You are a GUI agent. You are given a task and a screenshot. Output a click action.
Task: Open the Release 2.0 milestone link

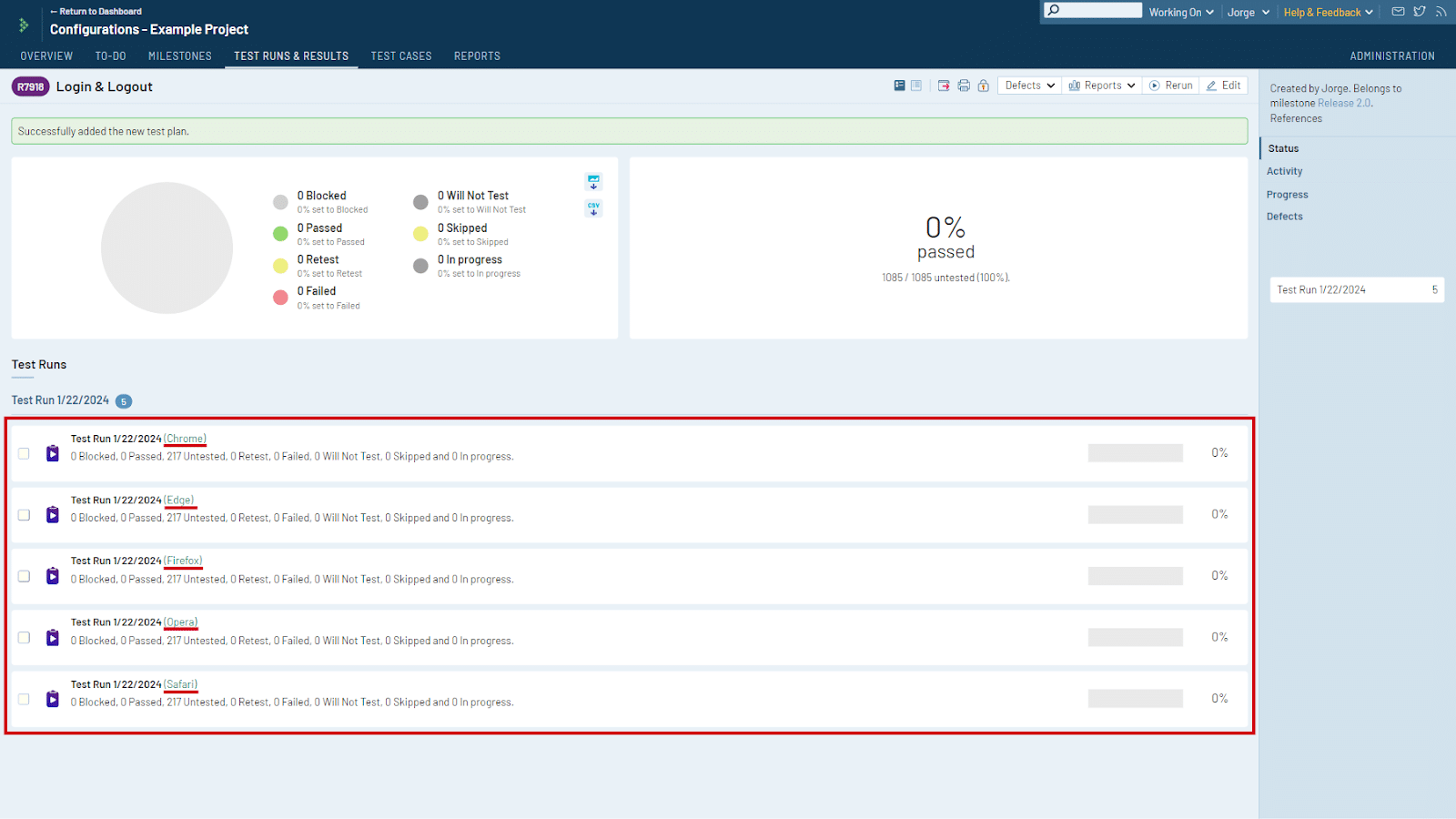pyautogui.click(x=1346, y=103)
